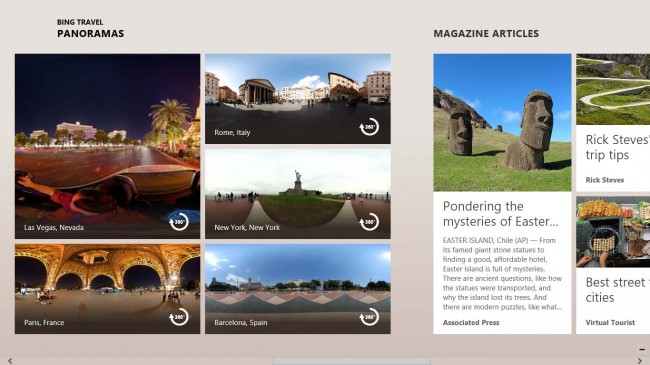Open the Panoramas section header

(x=90, y=34)
